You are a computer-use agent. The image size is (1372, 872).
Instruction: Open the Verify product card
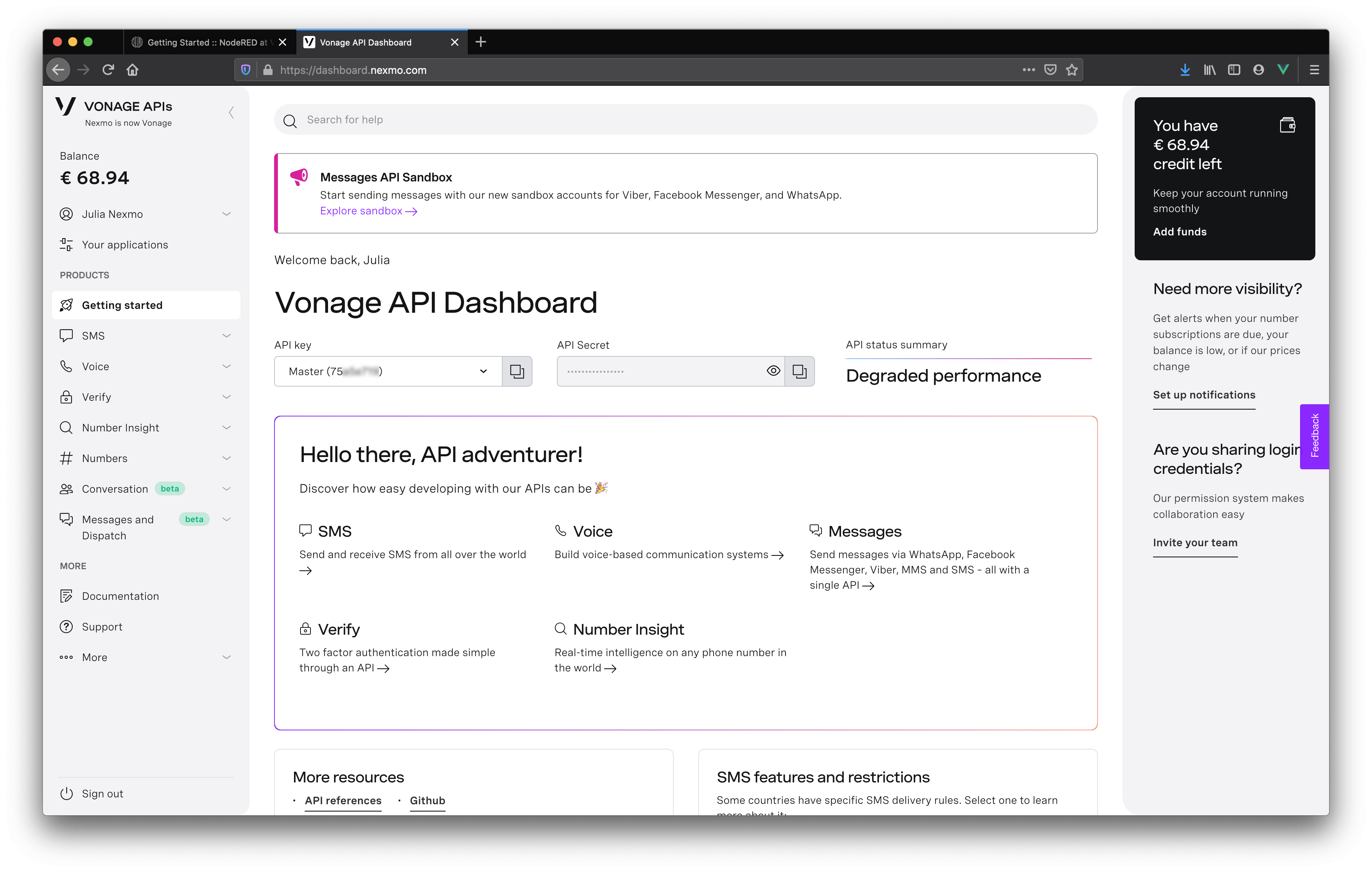pos(397,648)
